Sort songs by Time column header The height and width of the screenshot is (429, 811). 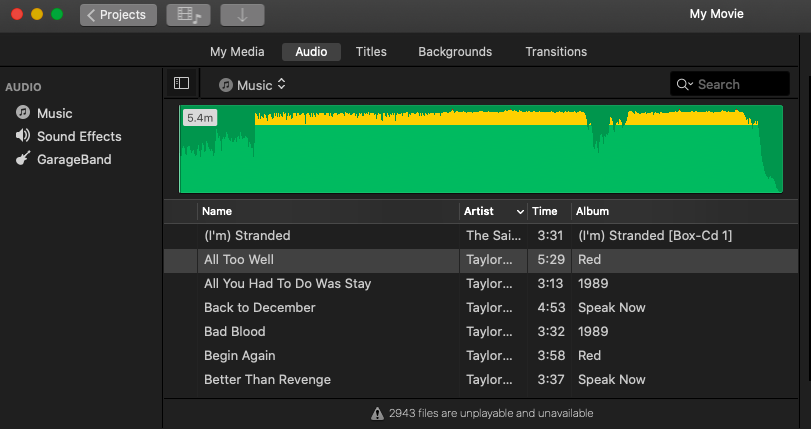click(545, 212)
